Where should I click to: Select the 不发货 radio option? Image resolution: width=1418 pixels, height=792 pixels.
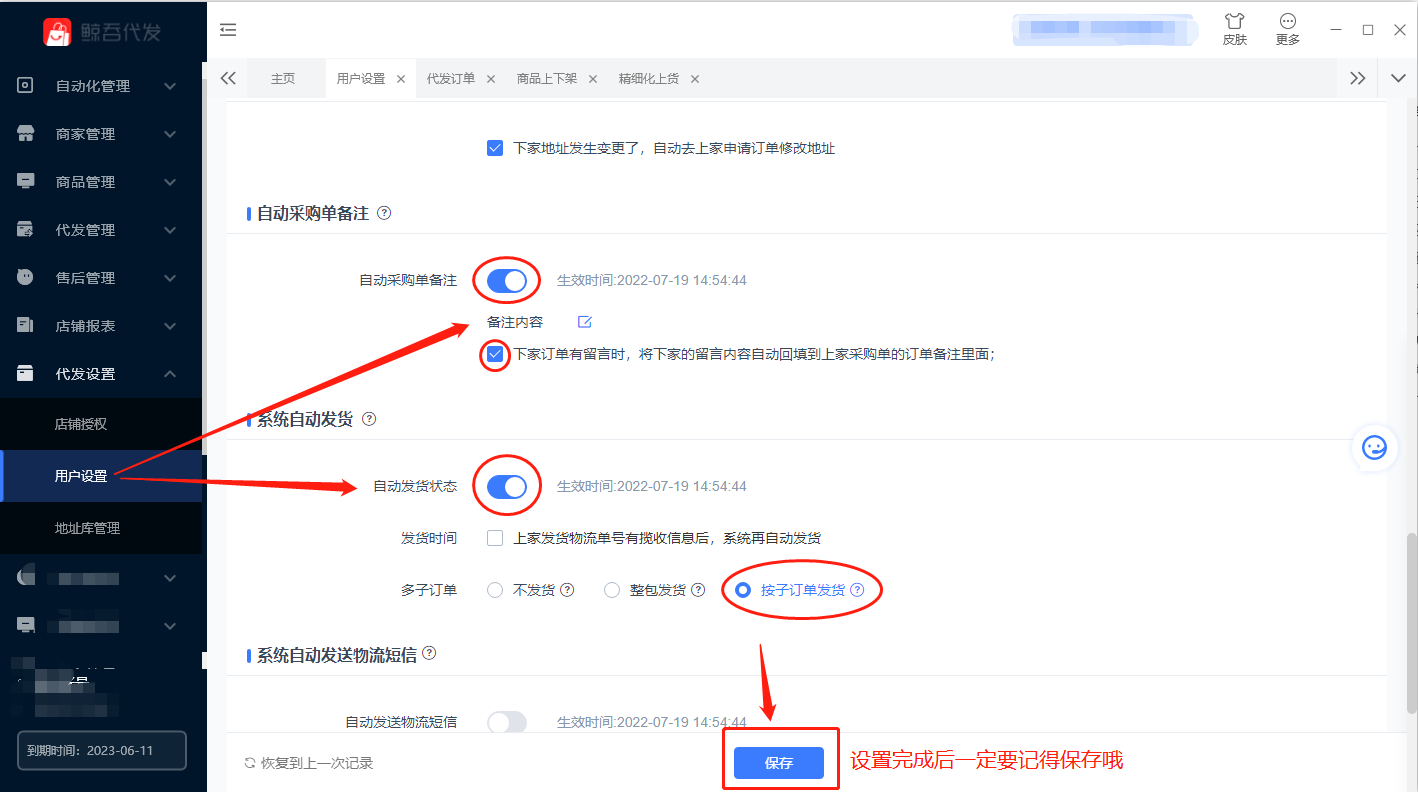pos(495,590)
